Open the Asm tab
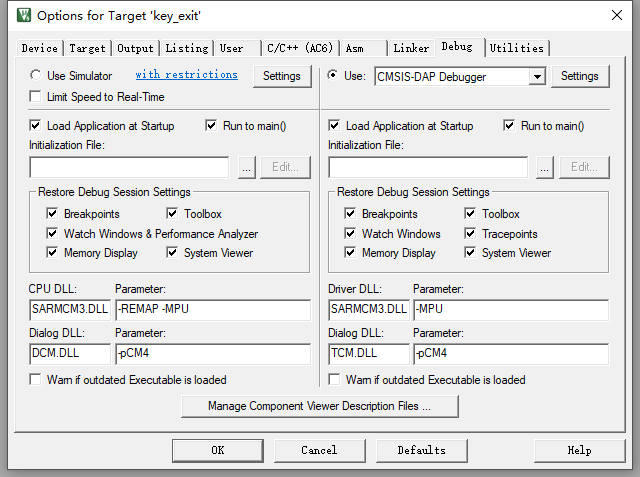Image resolution: width=640 pixels, height=477 pixels. click(x=363, y=48)
